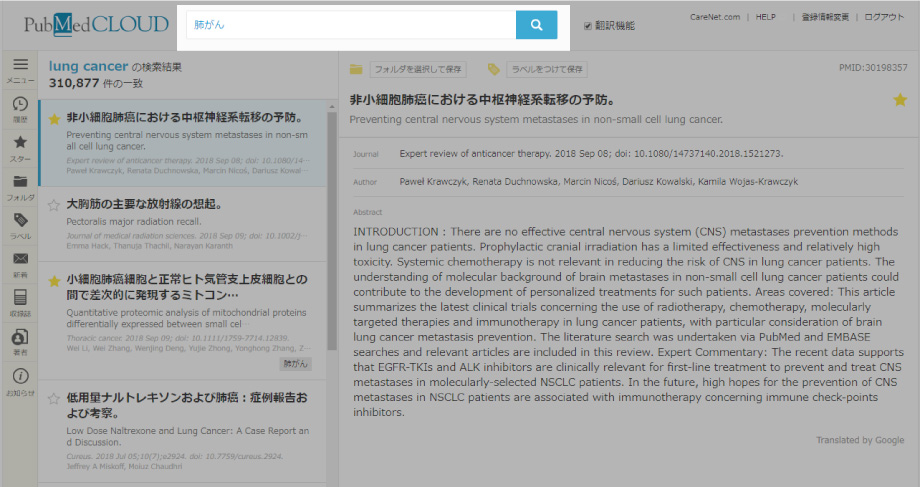This screenshot has height=487, width=920.
Task: Toggle star on Low Dose Naltrexone result
Action: 53,399
